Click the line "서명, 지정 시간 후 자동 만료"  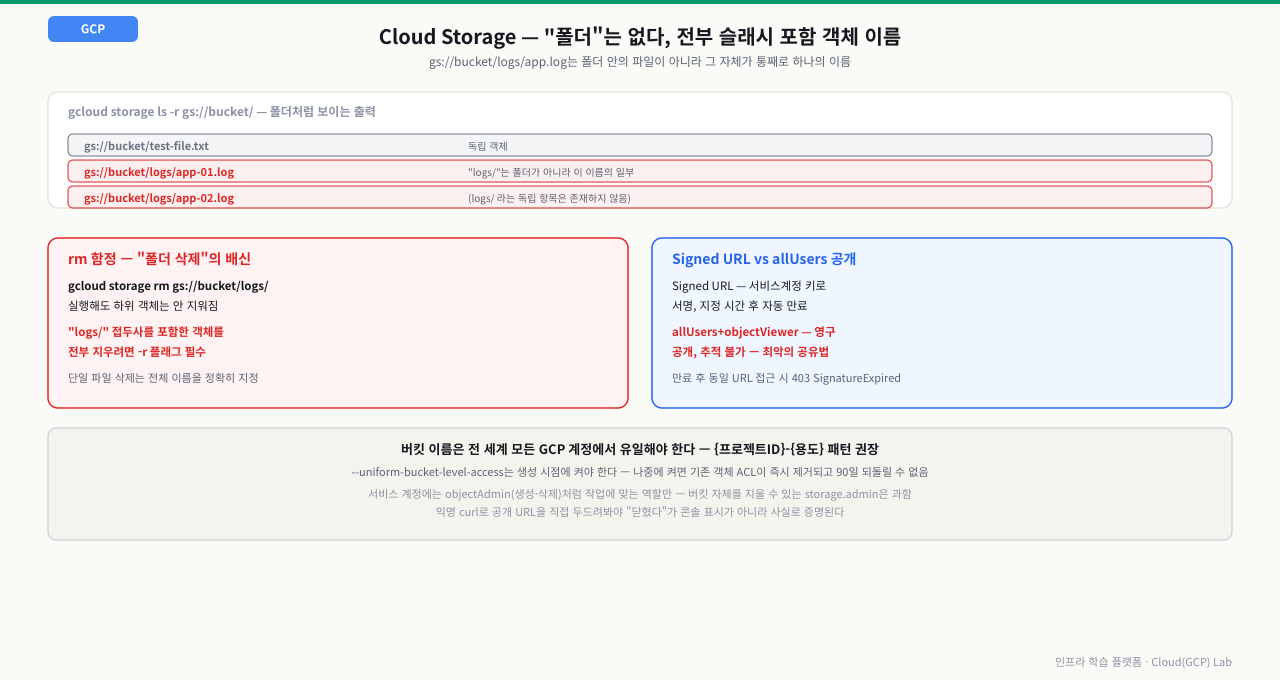(739, 306)
